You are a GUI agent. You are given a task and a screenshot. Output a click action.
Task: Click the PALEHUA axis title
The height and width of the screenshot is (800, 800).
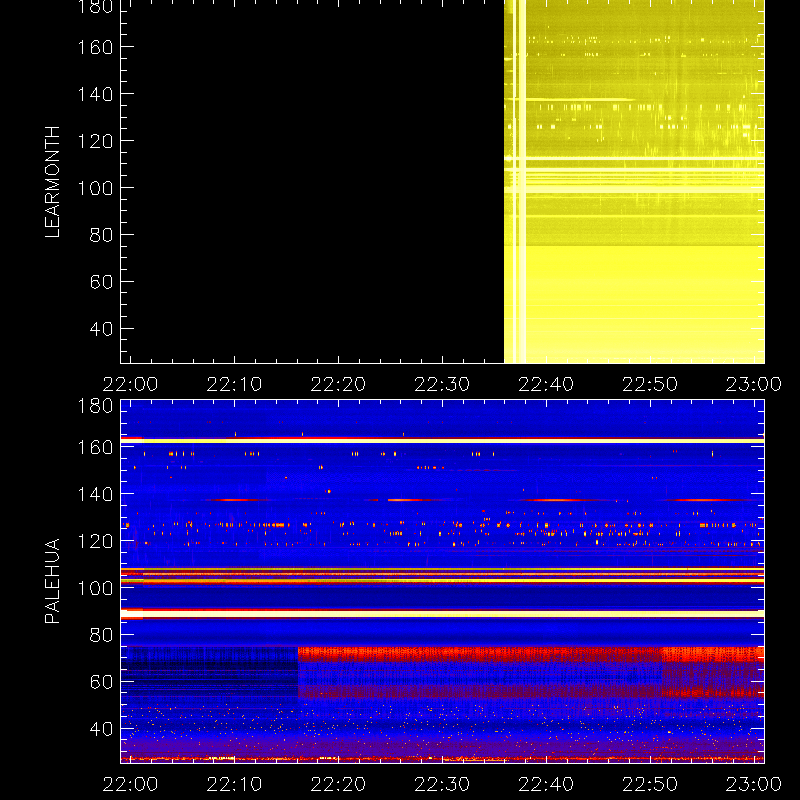pos(53,581)
